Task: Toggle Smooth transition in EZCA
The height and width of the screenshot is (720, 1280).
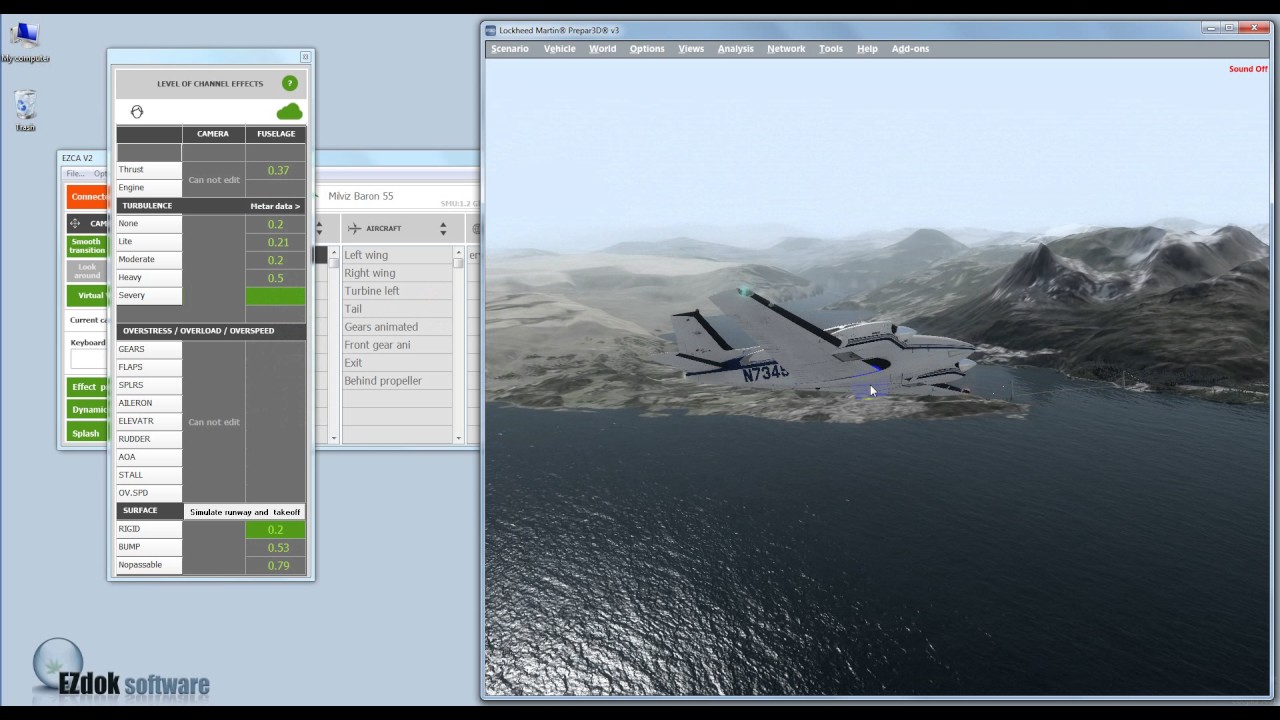Action: point(87,246)
